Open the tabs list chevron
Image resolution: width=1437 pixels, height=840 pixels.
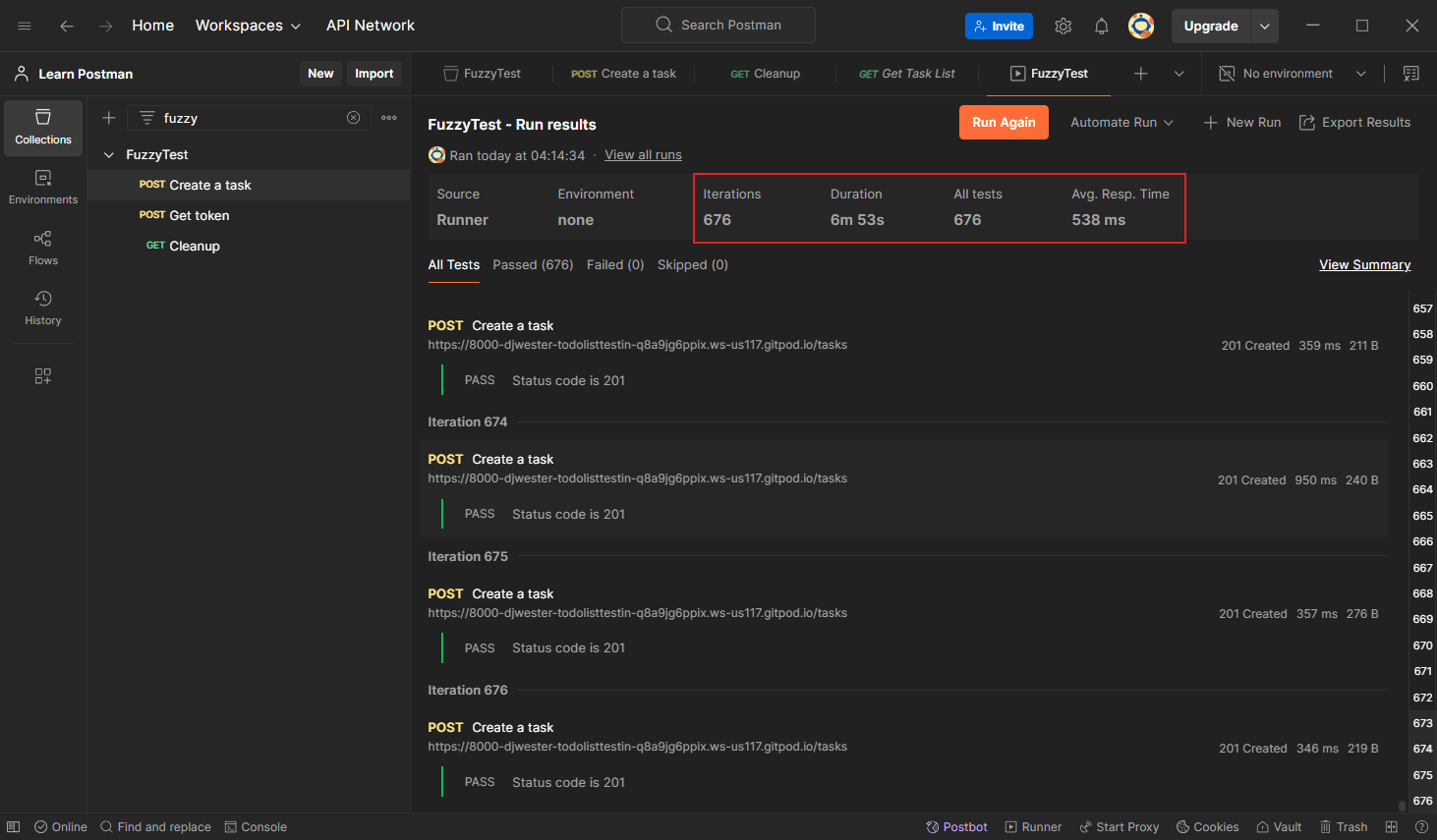click(1179, 74)
